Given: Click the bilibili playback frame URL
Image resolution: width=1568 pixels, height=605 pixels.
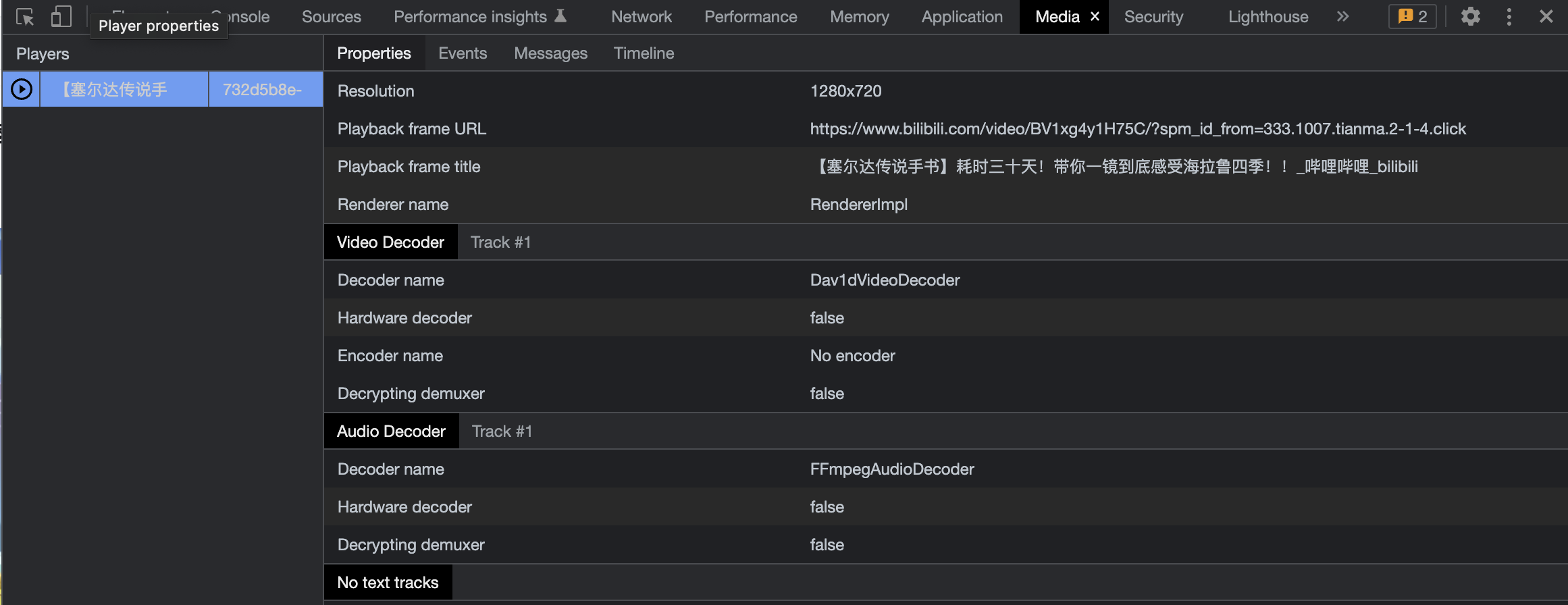Looking at the screenshot, I should pos(1137,129).
